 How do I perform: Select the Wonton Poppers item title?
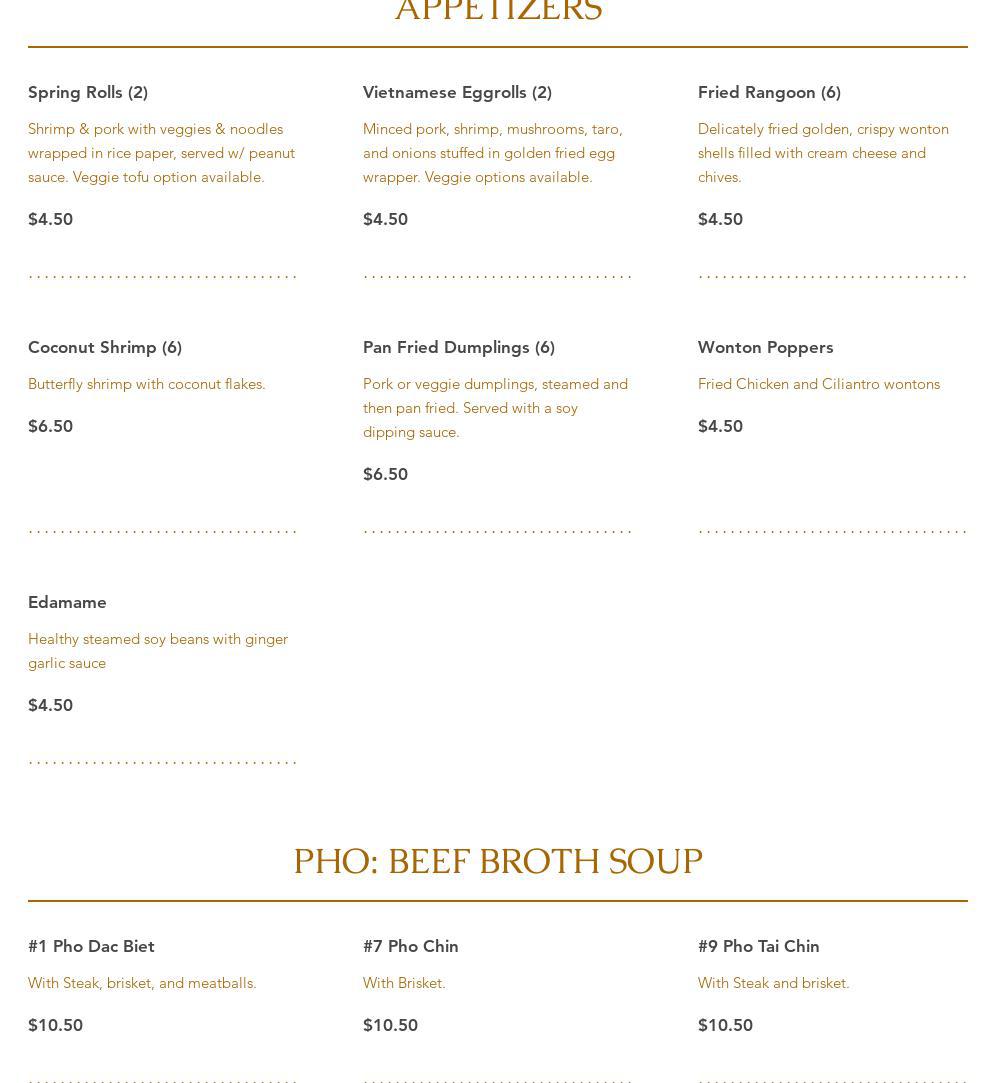[765, 347]
